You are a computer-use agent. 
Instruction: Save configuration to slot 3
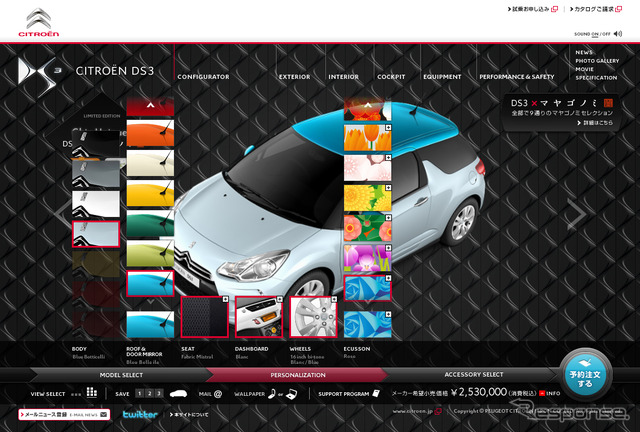tap(159, 394)
